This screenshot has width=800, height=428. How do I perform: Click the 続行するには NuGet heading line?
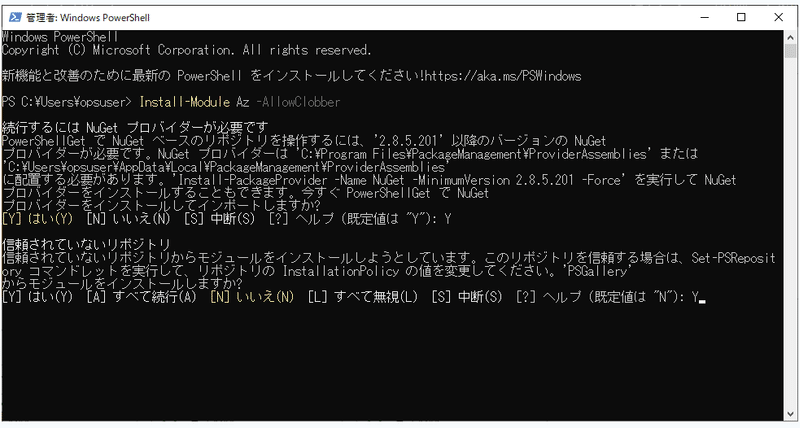click(x=135, y=128)
